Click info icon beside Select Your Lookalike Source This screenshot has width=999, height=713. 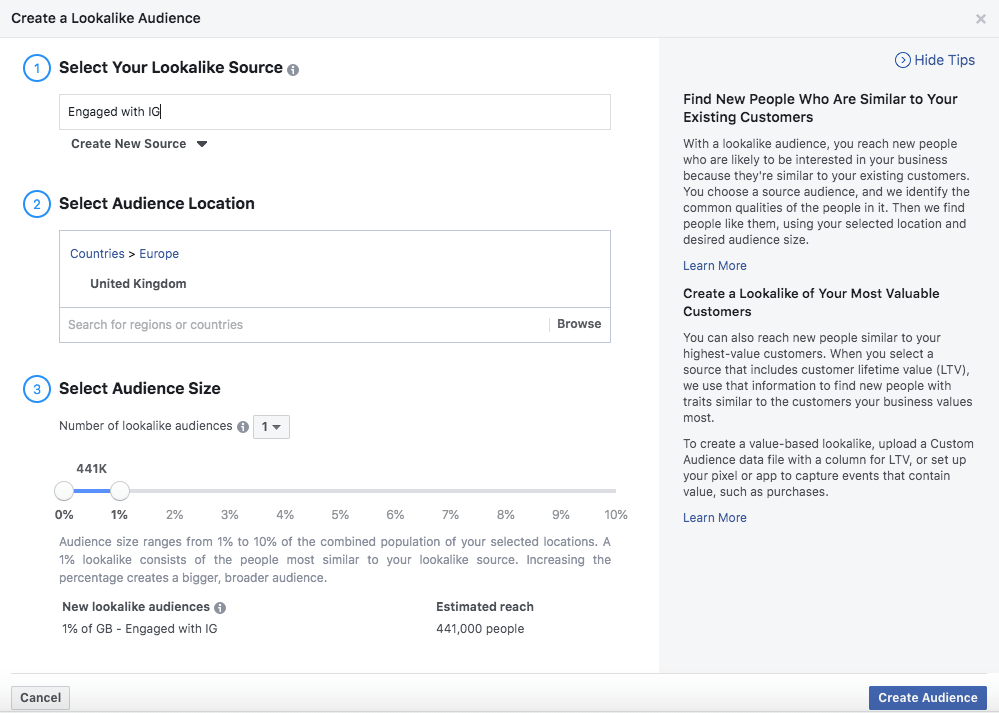[x=293, y=70]
